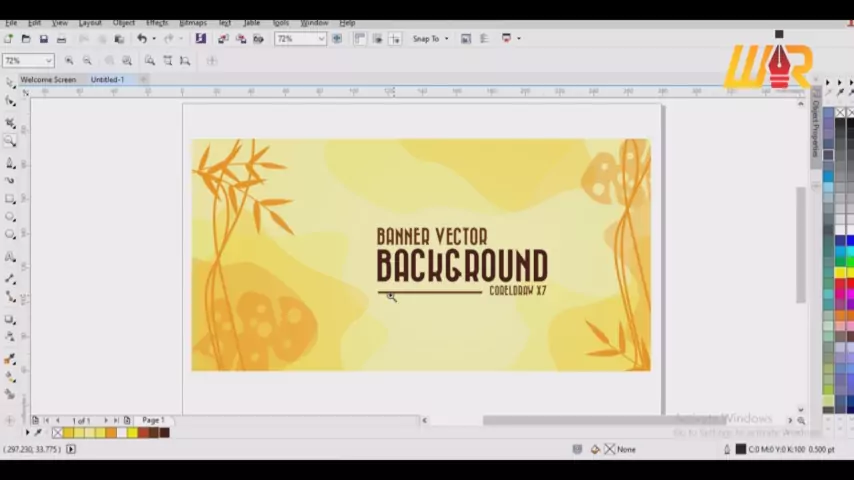Select the Shape tool in the toolbox
The width and height of the screenshot is (854, 480).
tap(10, 102)
